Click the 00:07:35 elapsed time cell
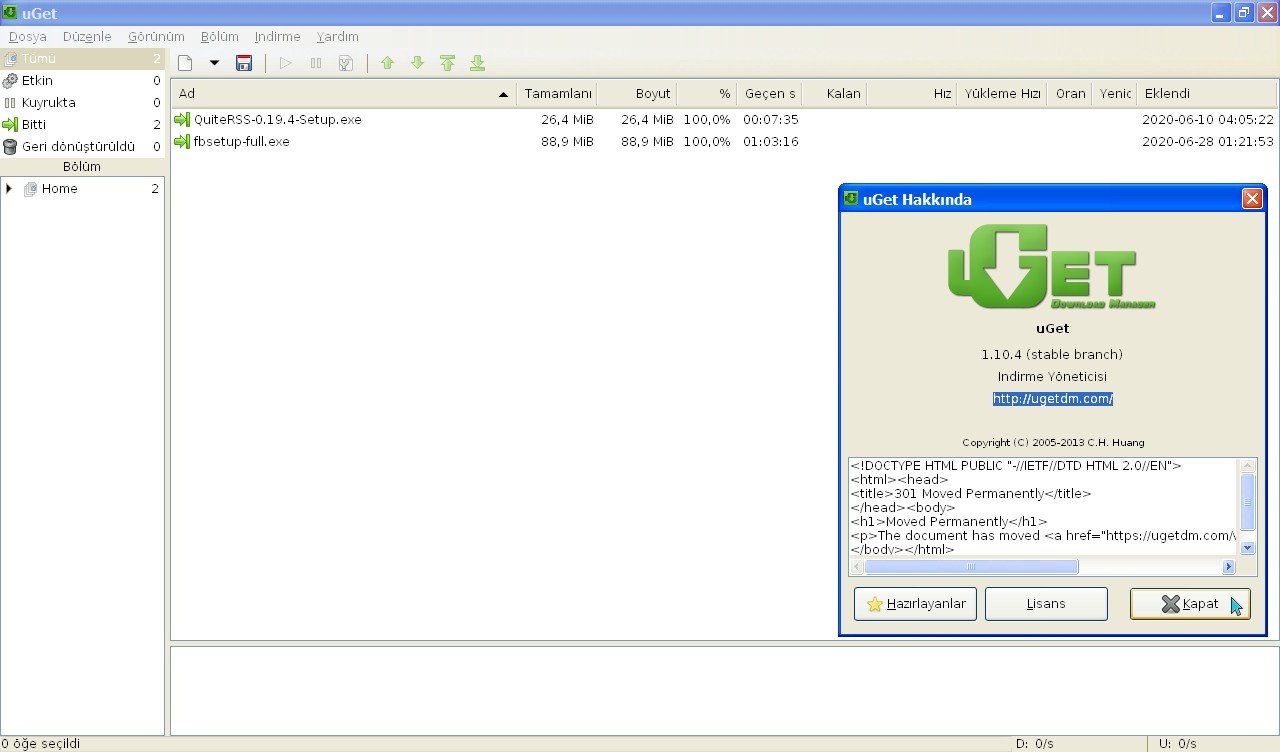Image resolution: width=1280 pixels, height=752 pixels. [770, 120]
